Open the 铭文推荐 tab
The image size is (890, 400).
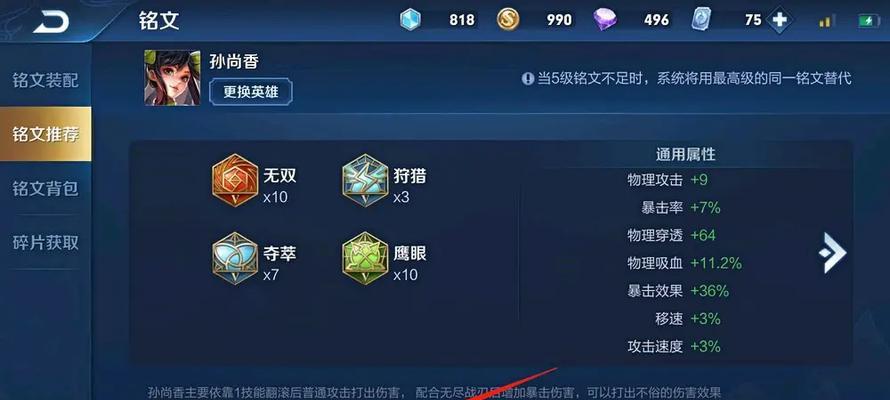pyautogui.click(x=45, y=134)
